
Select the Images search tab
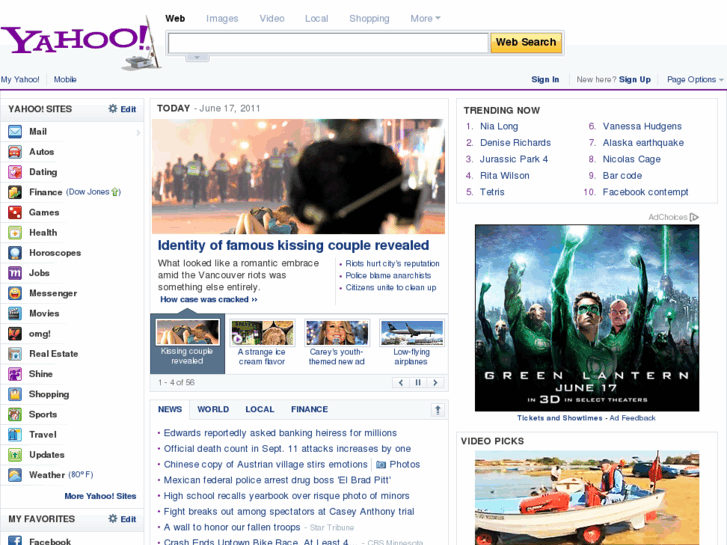pos(222,19)
